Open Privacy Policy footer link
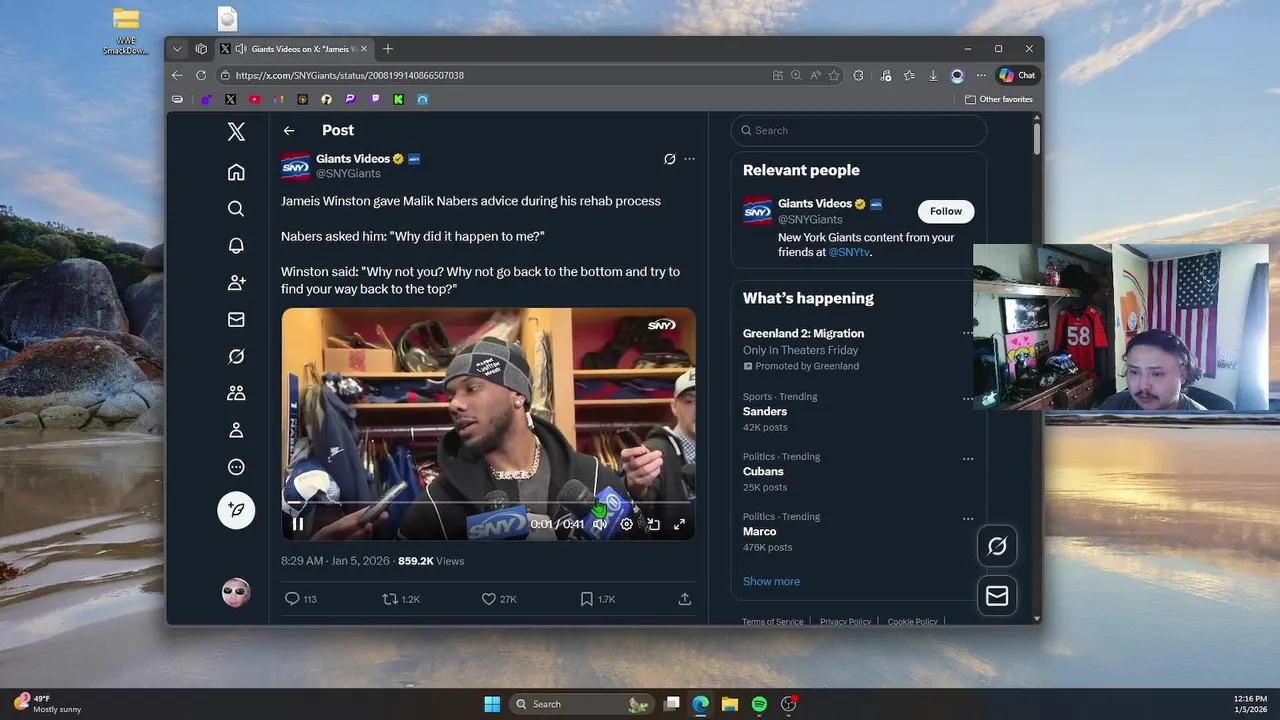The width and height of the screenshot is (1280, 720). [x=845, y=622]
